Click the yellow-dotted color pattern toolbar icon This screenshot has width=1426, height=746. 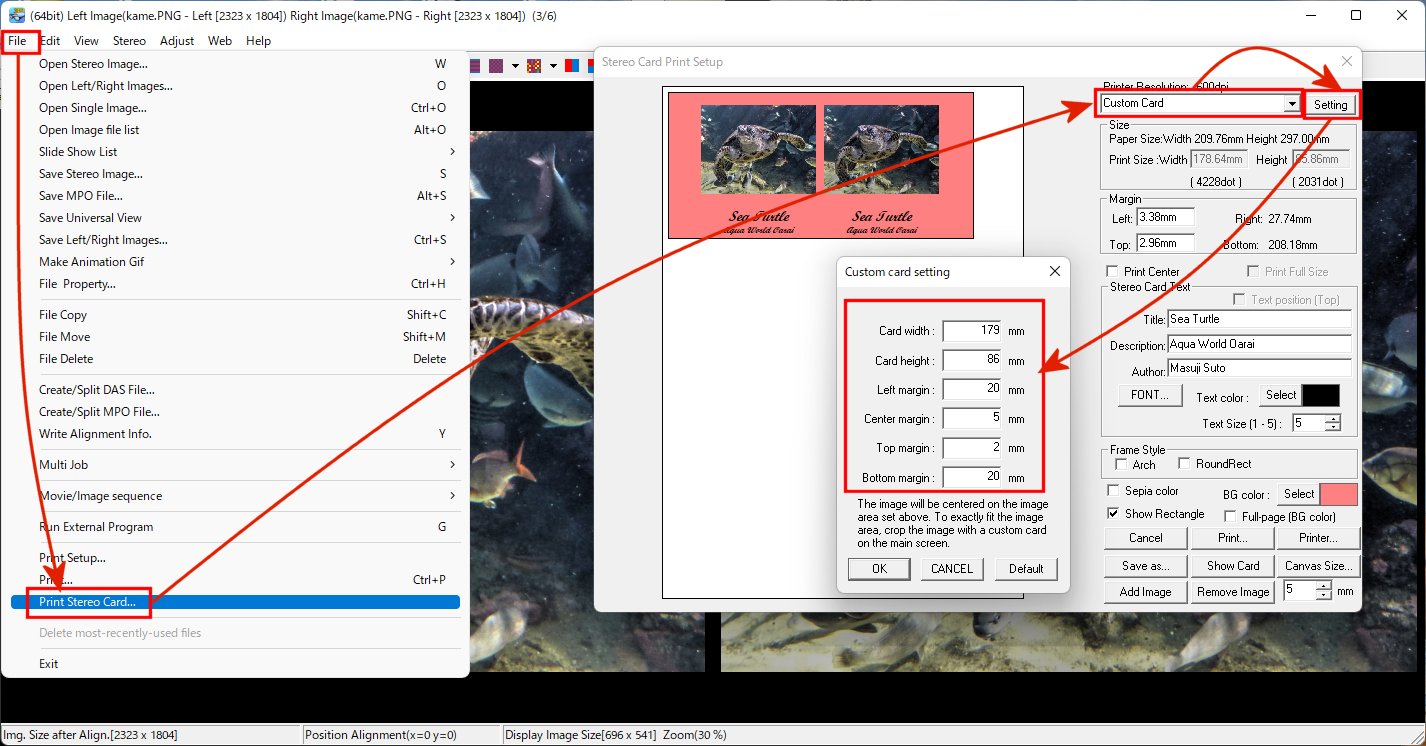535,66
